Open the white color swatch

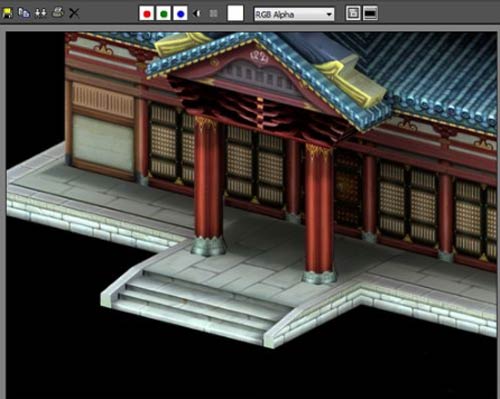(235, 13)
